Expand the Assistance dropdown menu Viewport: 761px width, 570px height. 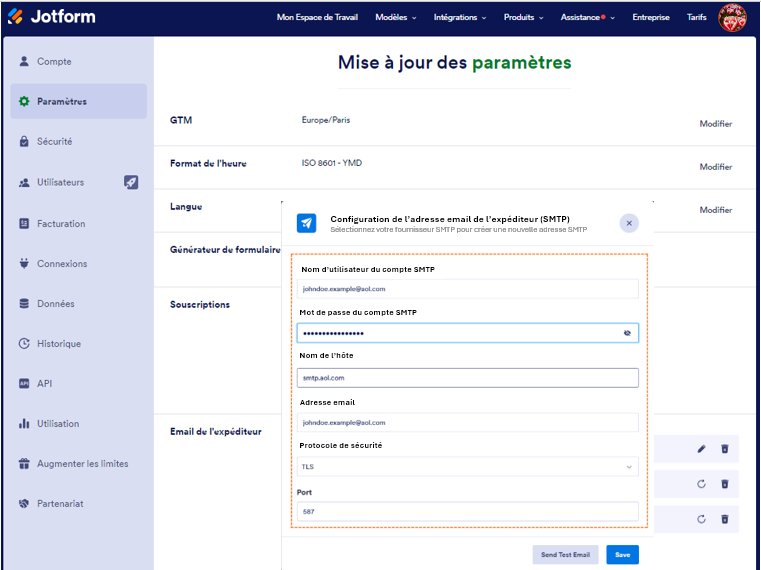point(587,17)
